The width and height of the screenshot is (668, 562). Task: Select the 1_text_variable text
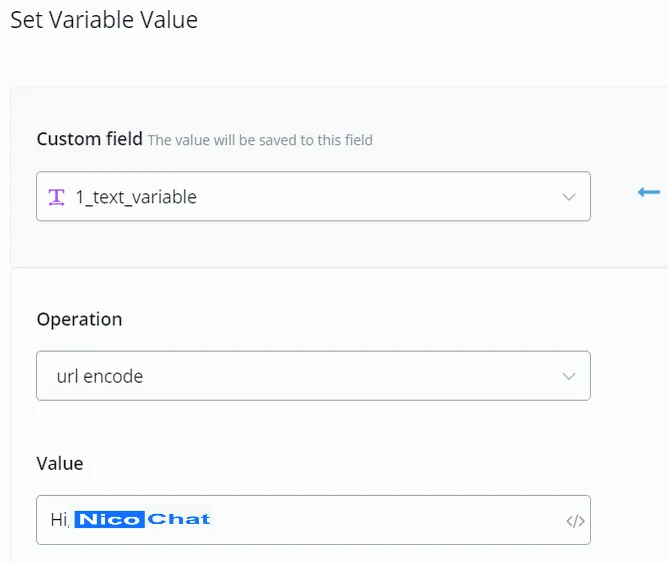[x=136, y=197]
